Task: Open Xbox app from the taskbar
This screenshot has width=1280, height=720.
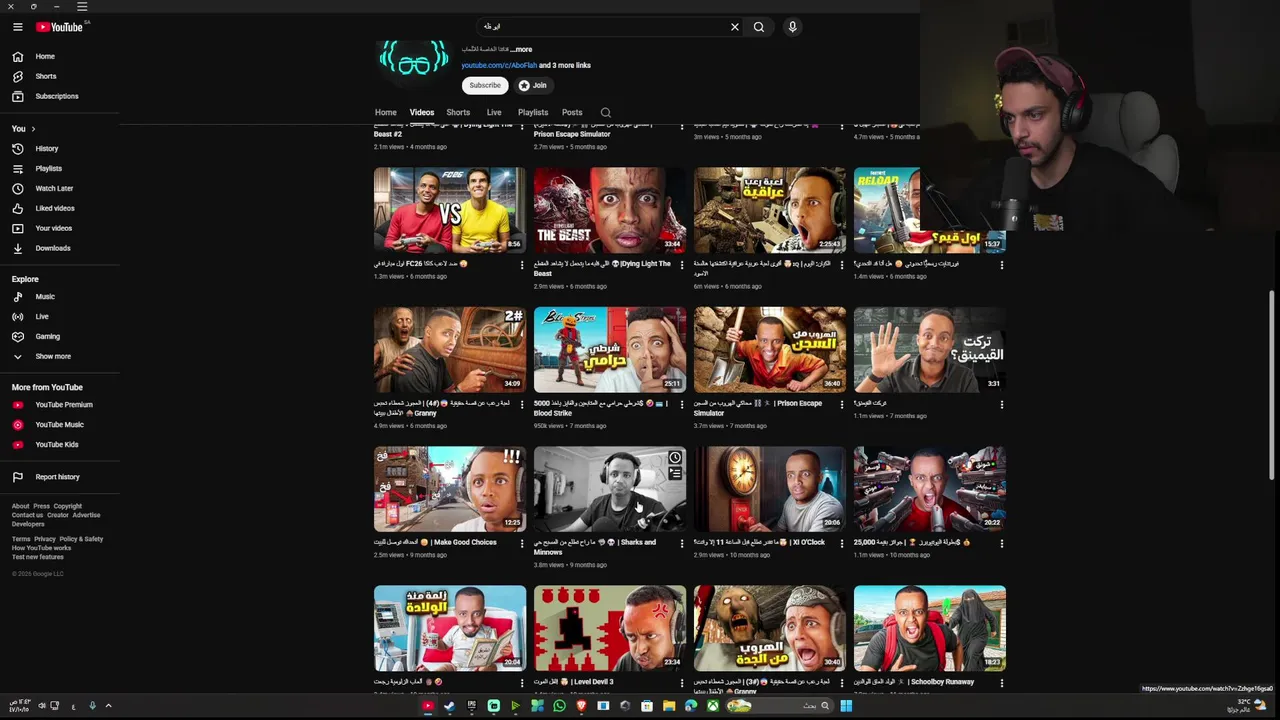Action: tap(713, 706)
